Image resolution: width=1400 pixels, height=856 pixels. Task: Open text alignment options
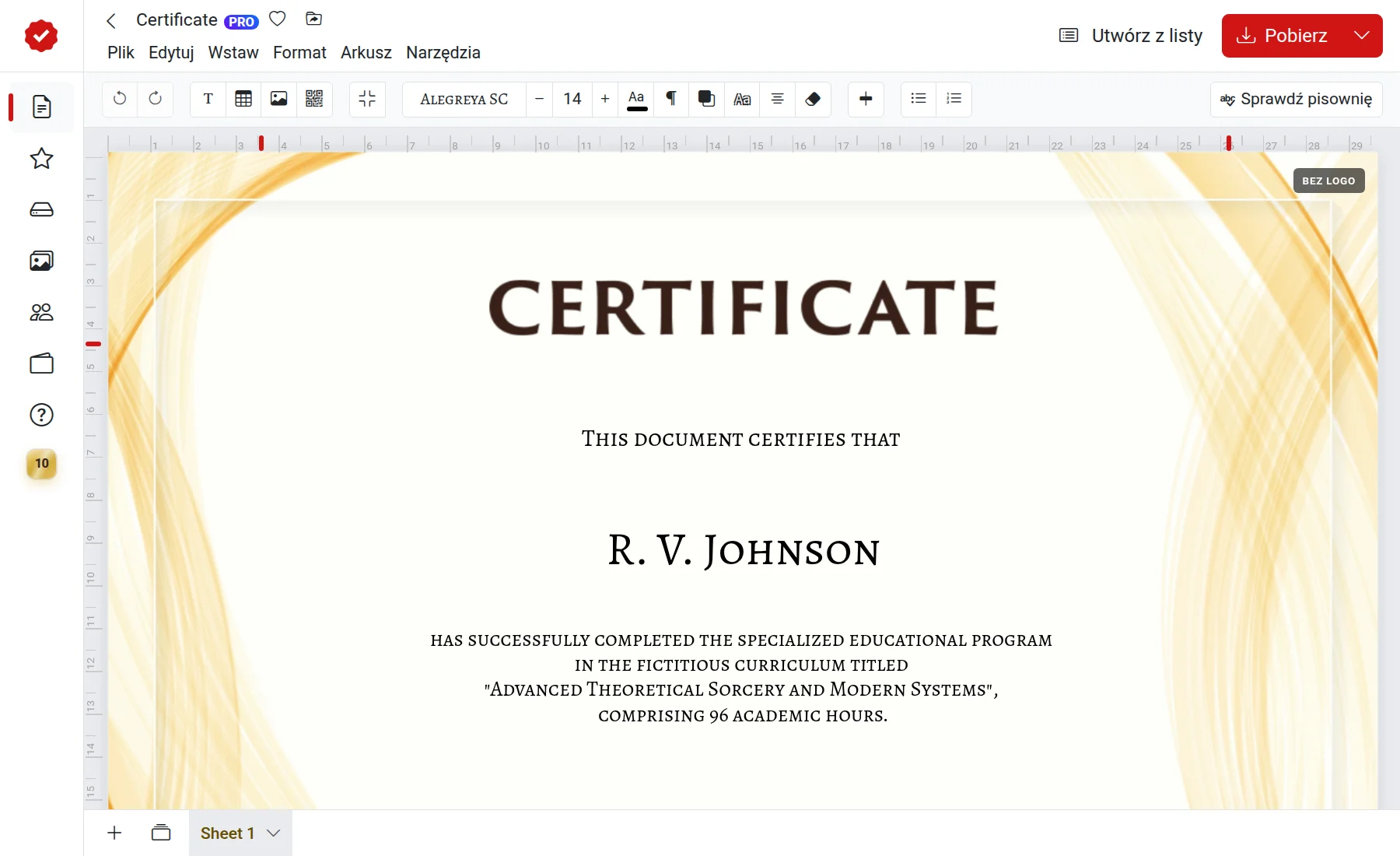(777, 99)
